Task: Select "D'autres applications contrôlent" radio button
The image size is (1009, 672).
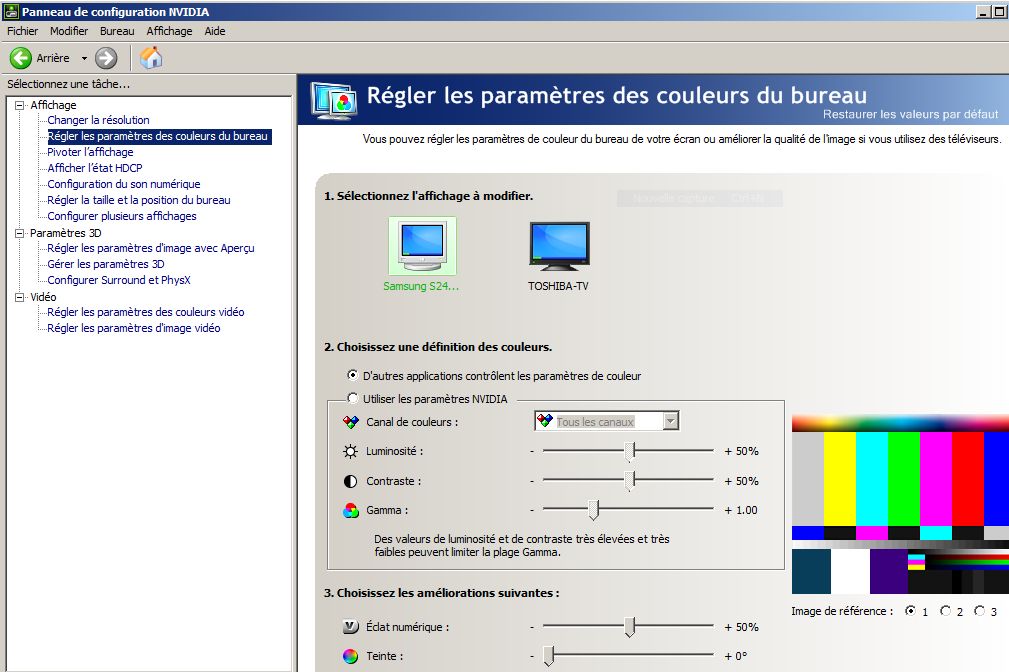Action: click(x=353, y=375)
